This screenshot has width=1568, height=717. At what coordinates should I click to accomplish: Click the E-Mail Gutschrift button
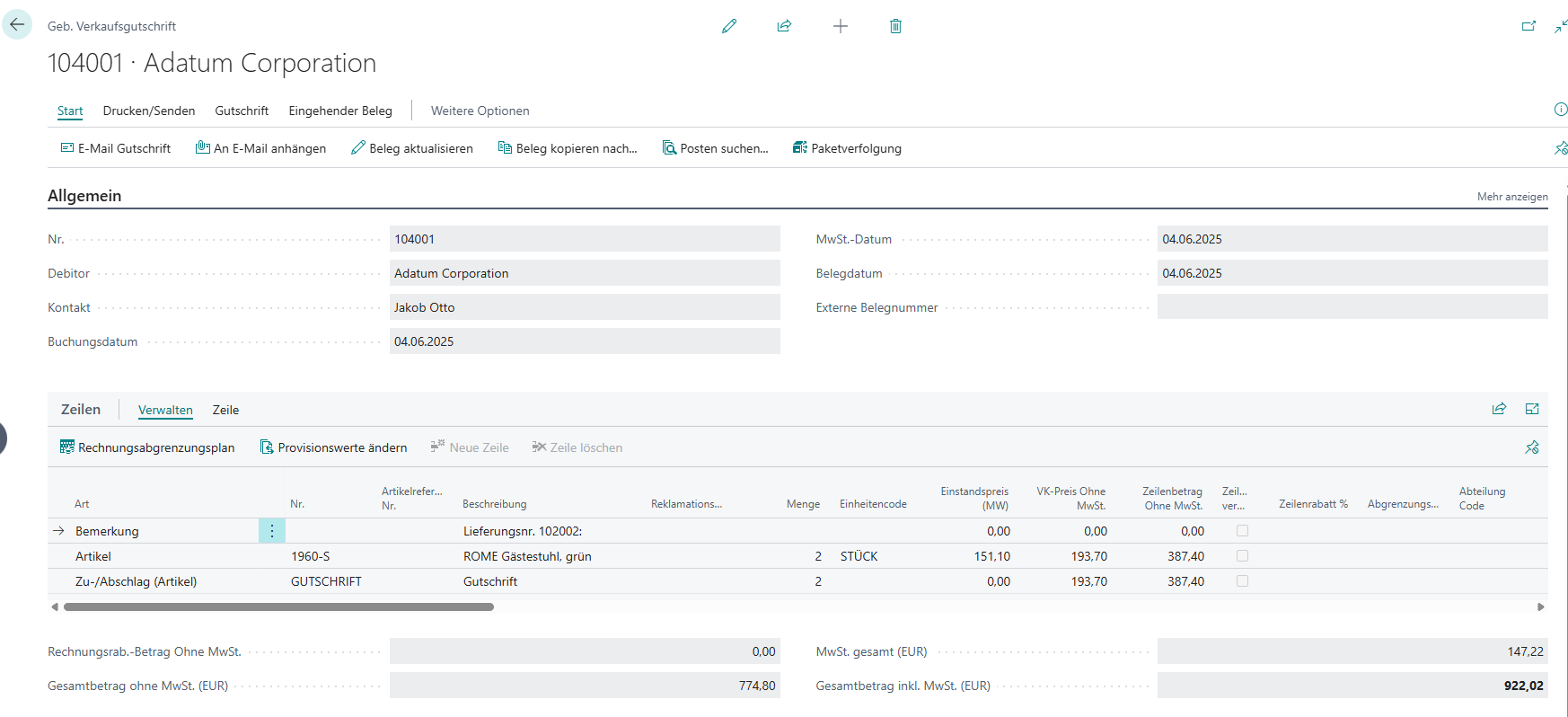(116, 148)
